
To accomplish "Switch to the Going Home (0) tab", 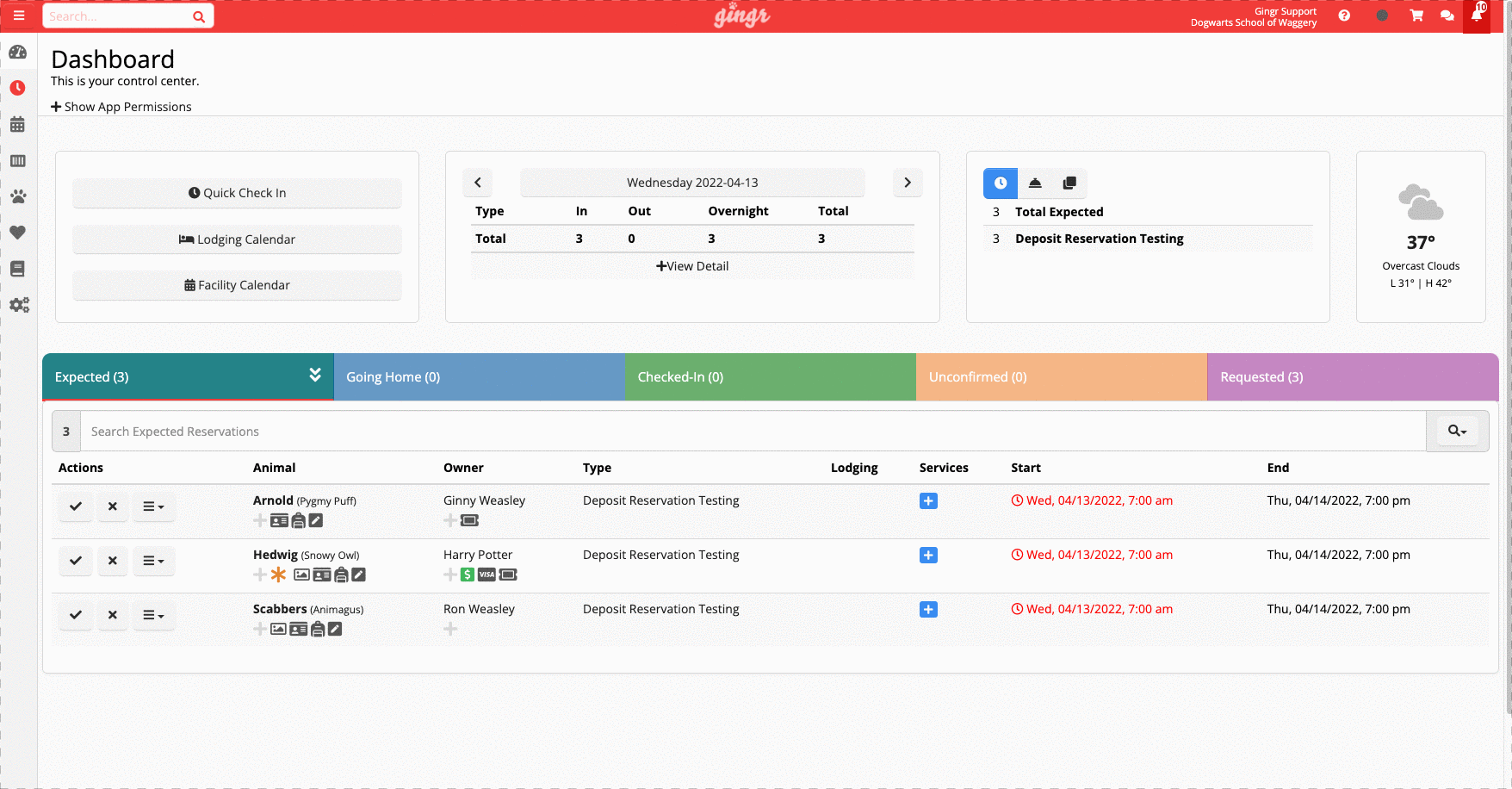I will tap(479, 376).
